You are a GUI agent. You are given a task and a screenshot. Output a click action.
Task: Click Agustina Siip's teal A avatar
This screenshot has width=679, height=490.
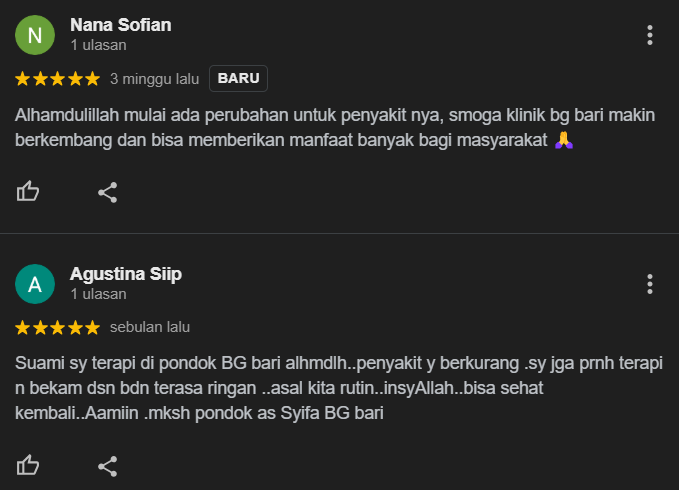click(x=35, y=284)
